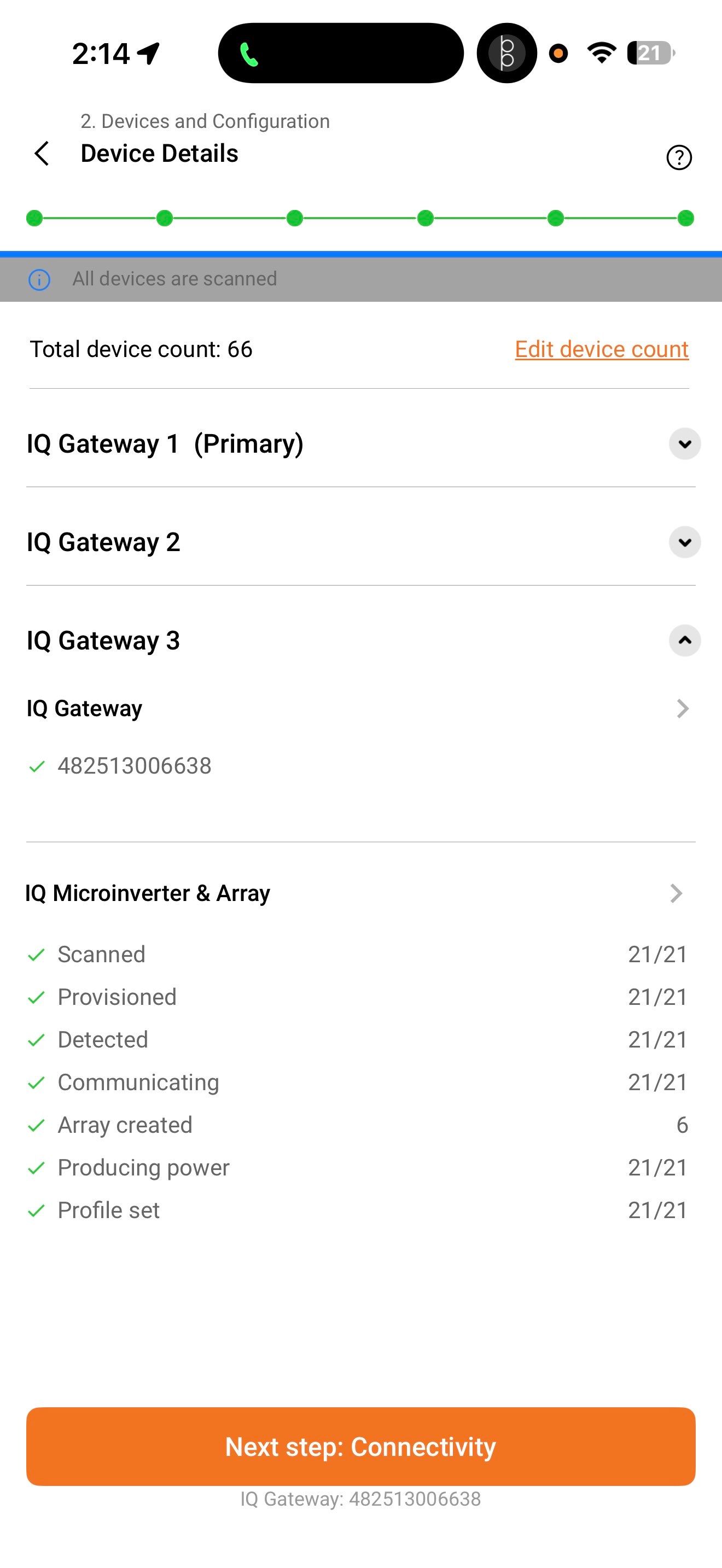Viewport: 722px width, 1568px height.
Task: Open the help question mark icon
Action: pyautogui.click(x=679, y=157)
